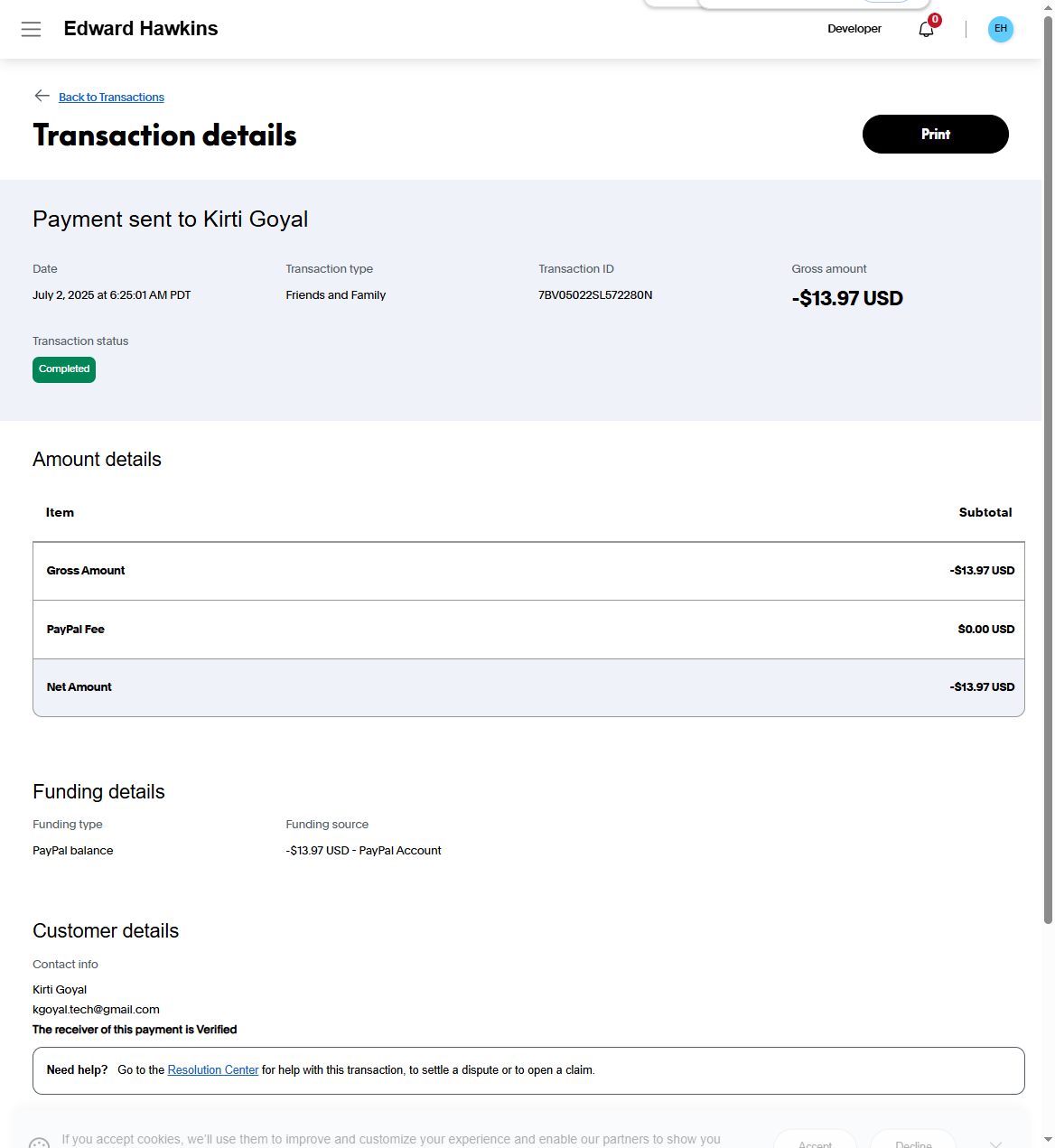Click the page vertical scrollbar
Screen dimensions: 1055x1148
point(1048,452)
